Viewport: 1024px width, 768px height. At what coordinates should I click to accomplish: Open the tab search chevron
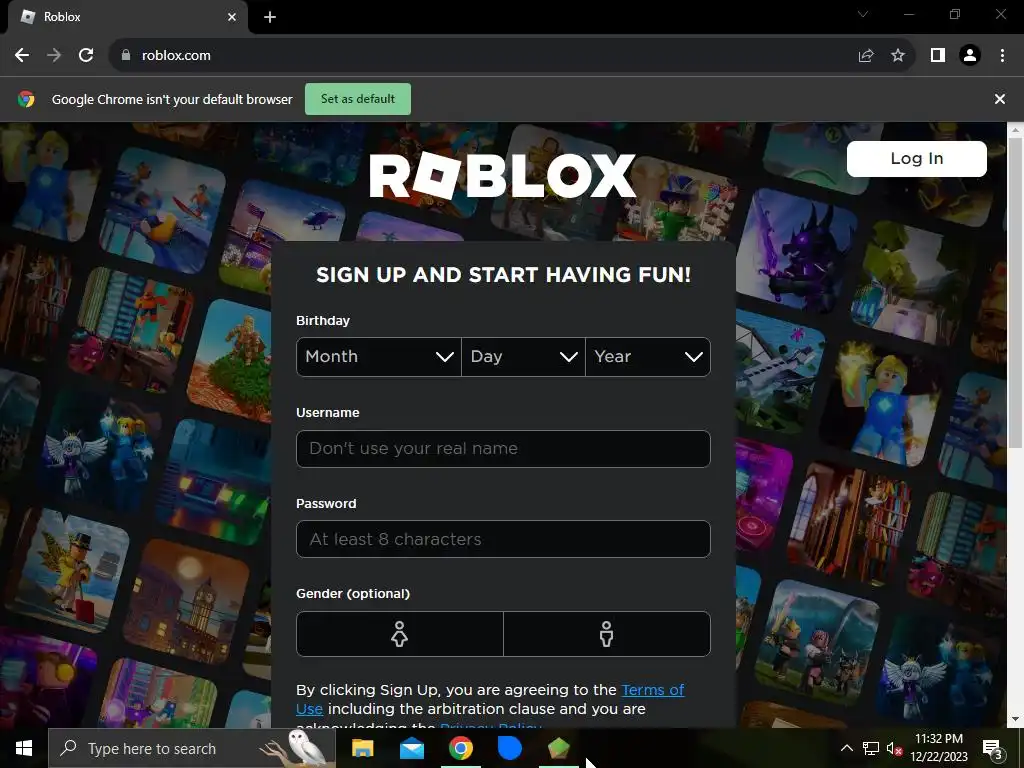tap(863, 14)
